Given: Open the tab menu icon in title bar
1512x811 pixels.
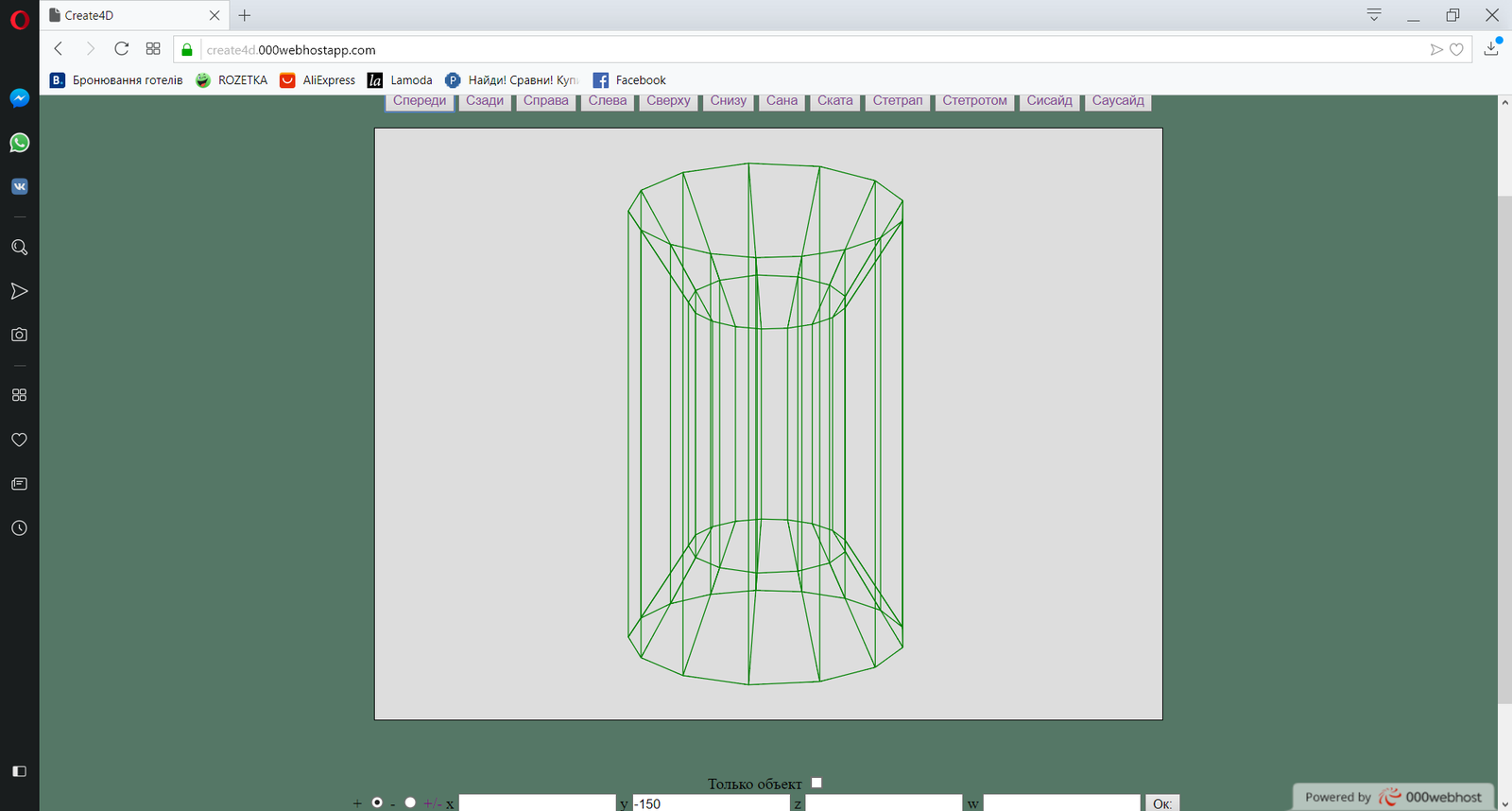Looking at the screenshot, I should [x=1374, y=15].
